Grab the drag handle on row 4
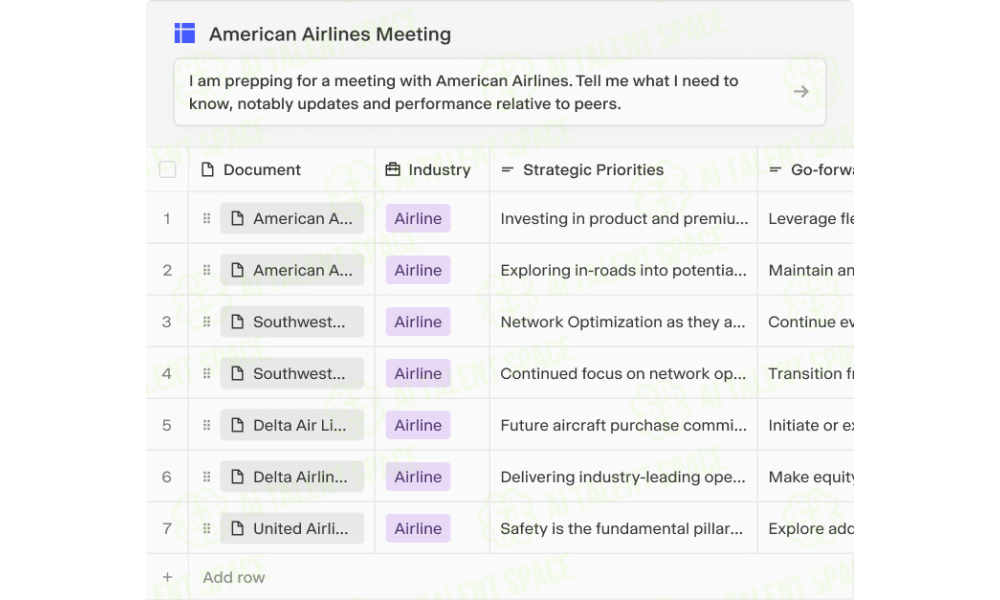 [x=207, y=373]
